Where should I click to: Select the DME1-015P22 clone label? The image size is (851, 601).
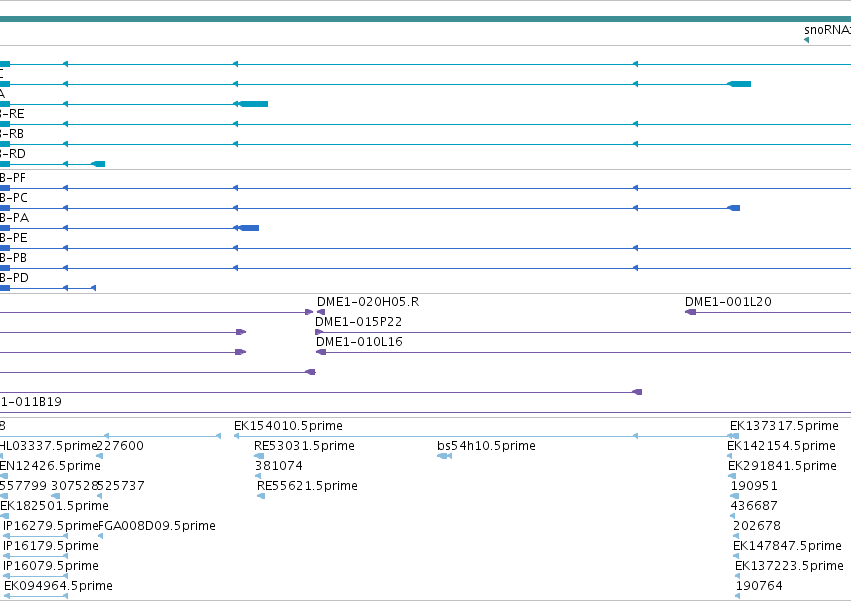click(358, 322)
